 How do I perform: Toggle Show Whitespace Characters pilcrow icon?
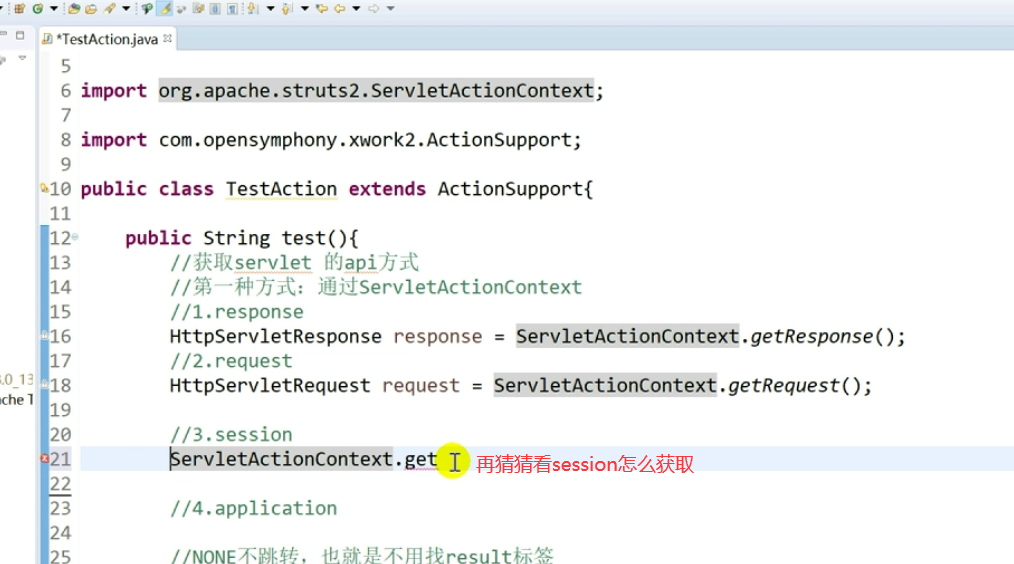(x=232, y=9)
